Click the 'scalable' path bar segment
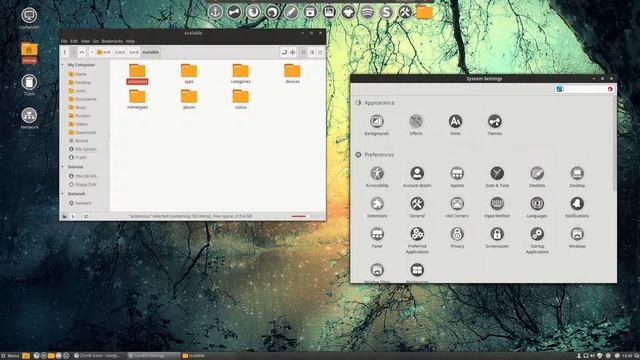The height and width of the screenshot is (360, 640). point(151,52)
